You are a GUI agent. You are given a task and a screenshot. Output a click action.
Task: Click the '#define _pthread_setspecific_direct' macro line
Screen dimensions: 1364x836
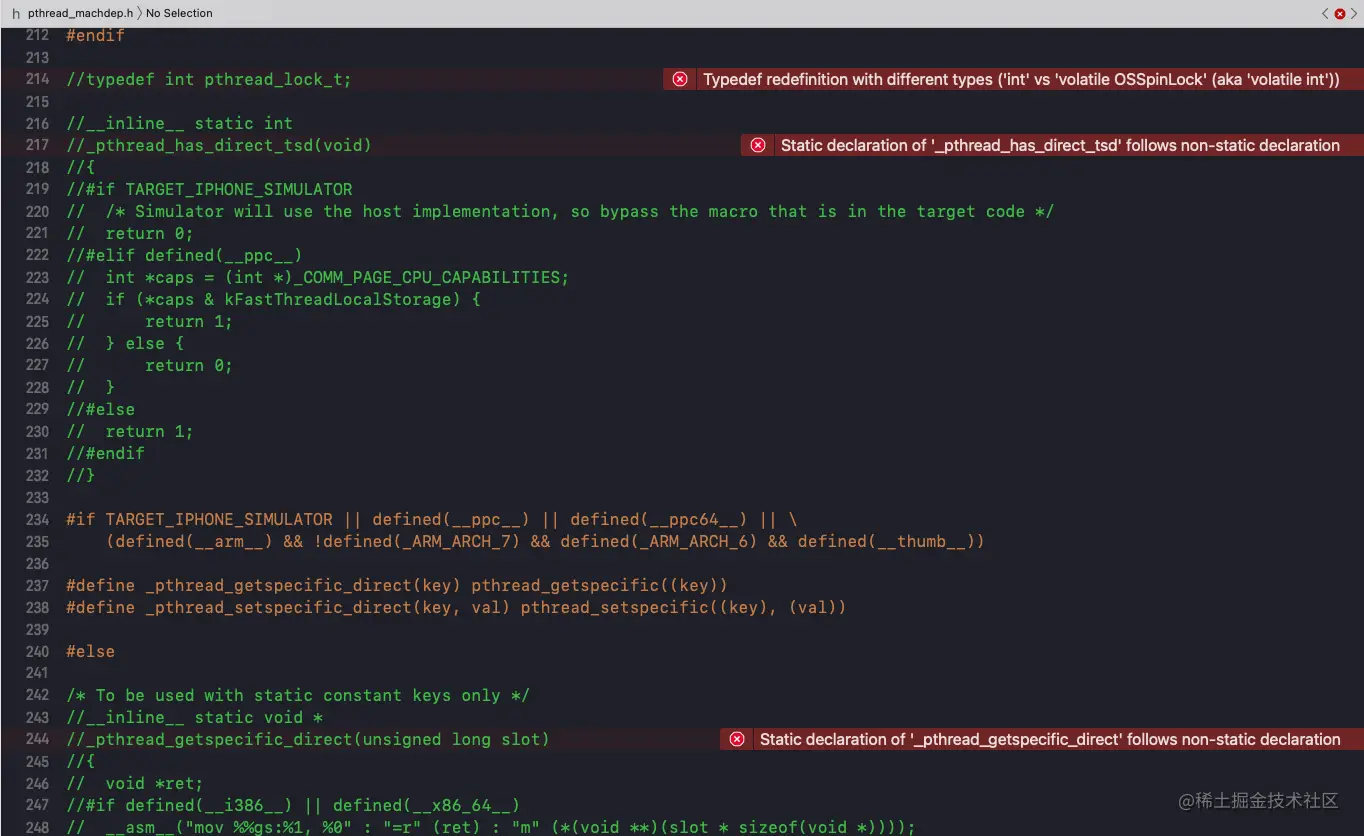tap(456, 607)
